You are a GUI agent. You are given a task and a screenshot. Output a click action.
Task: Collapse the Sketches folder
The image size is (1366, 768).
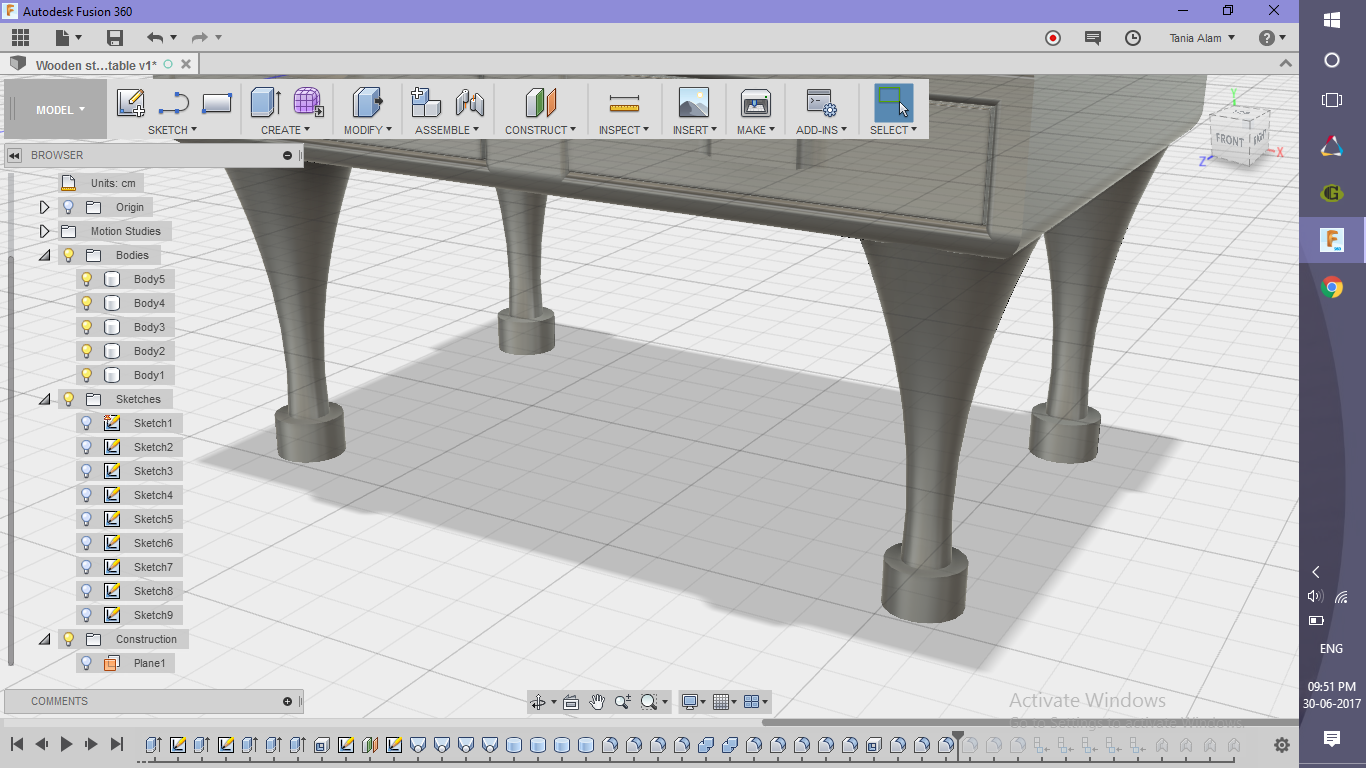(44, 399)
